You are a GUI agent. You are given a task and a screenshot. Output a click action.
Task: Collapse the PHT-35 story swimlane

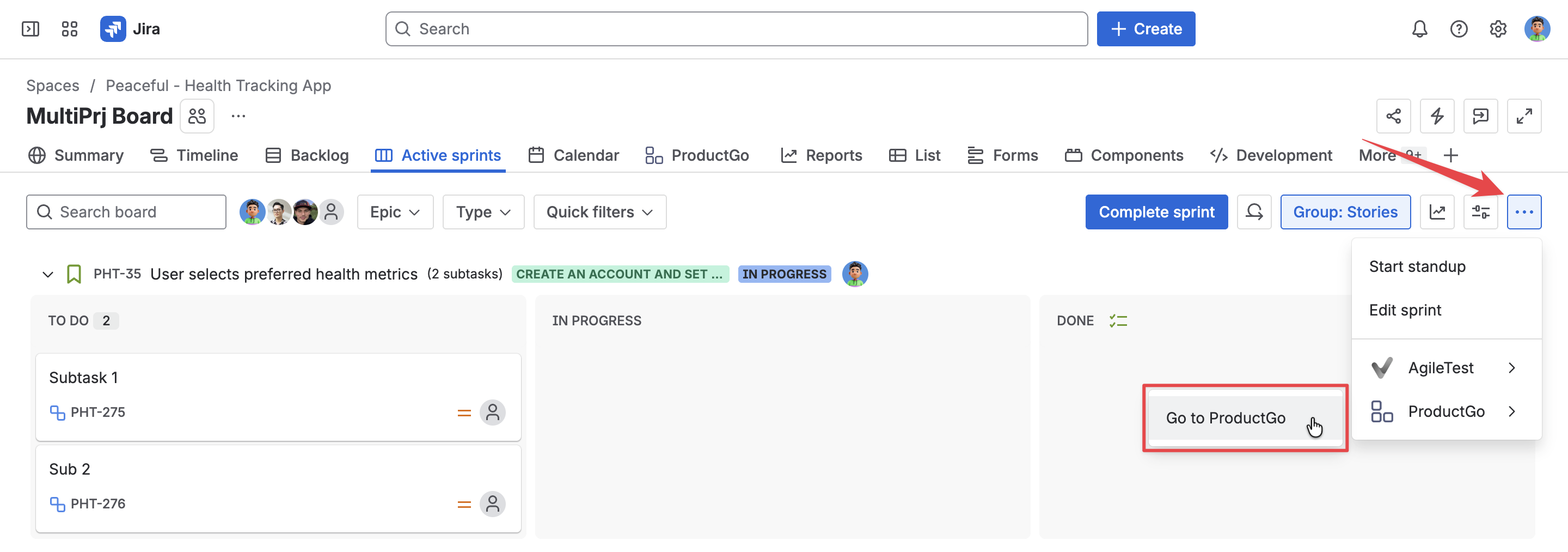click(47, 274)
